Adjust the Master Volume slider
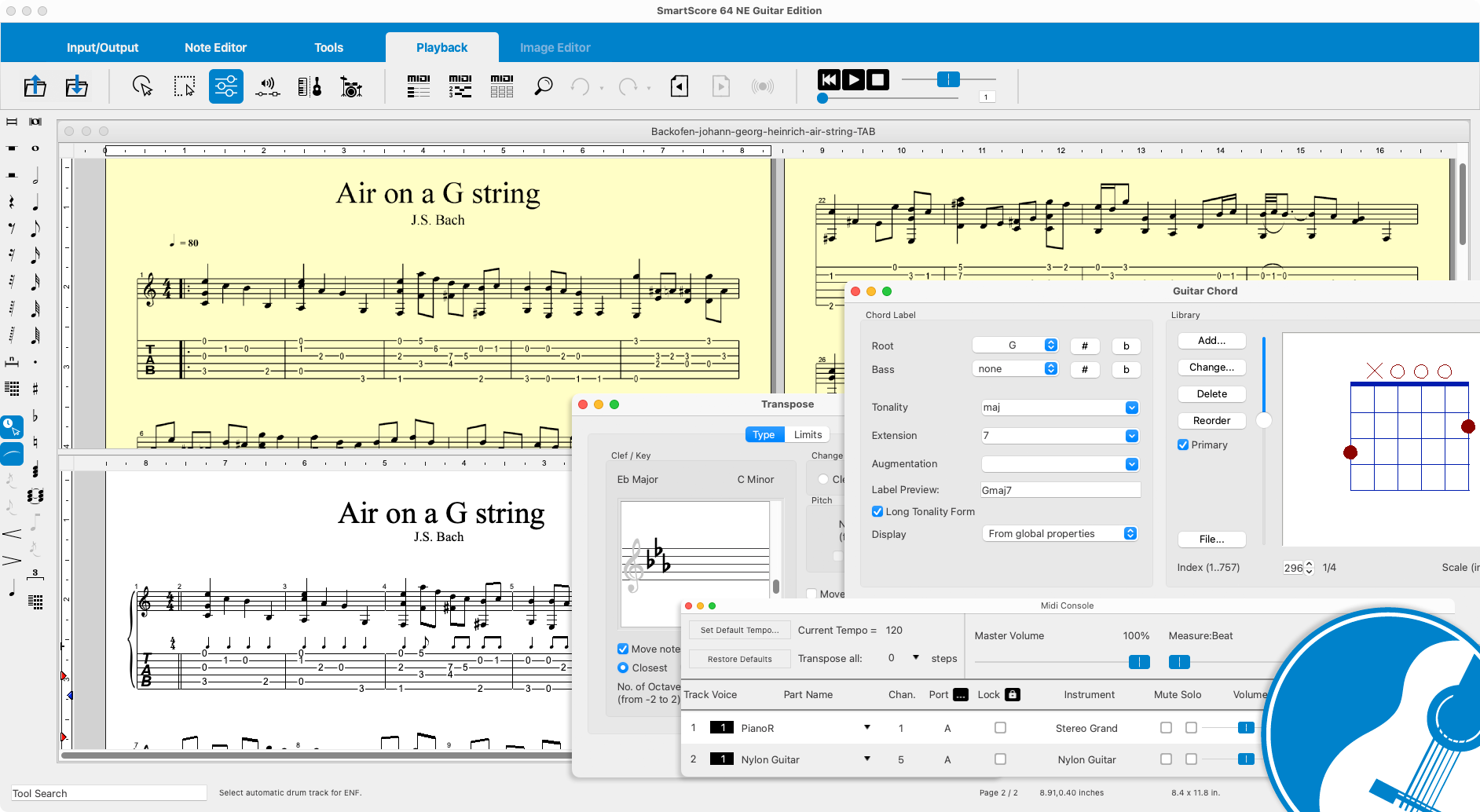 (x=1138, y=662)
